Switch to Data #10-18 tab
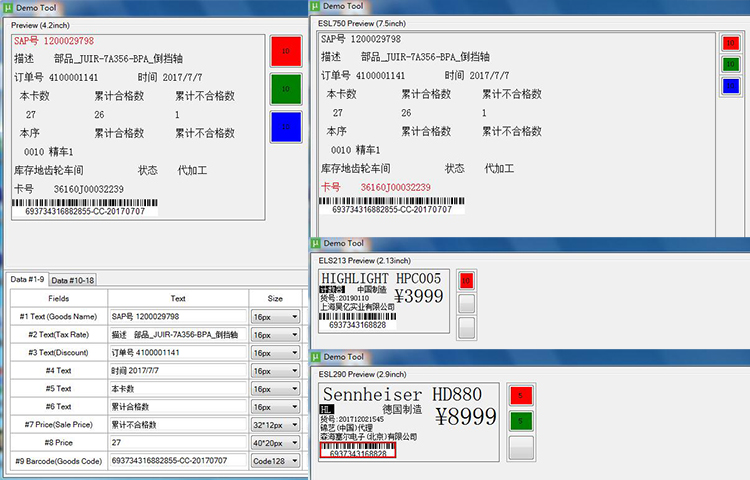The height and width of the screenshot is (480, 750). tap(73, 280)
